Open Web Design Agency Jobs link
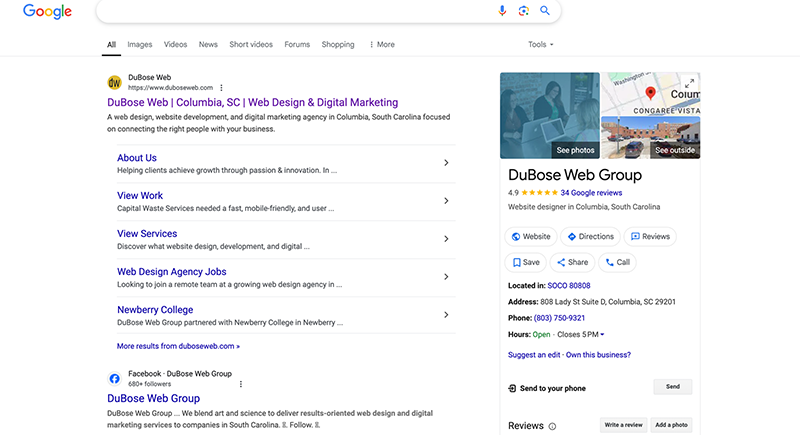800x435 pixels. tap(171, 272)
